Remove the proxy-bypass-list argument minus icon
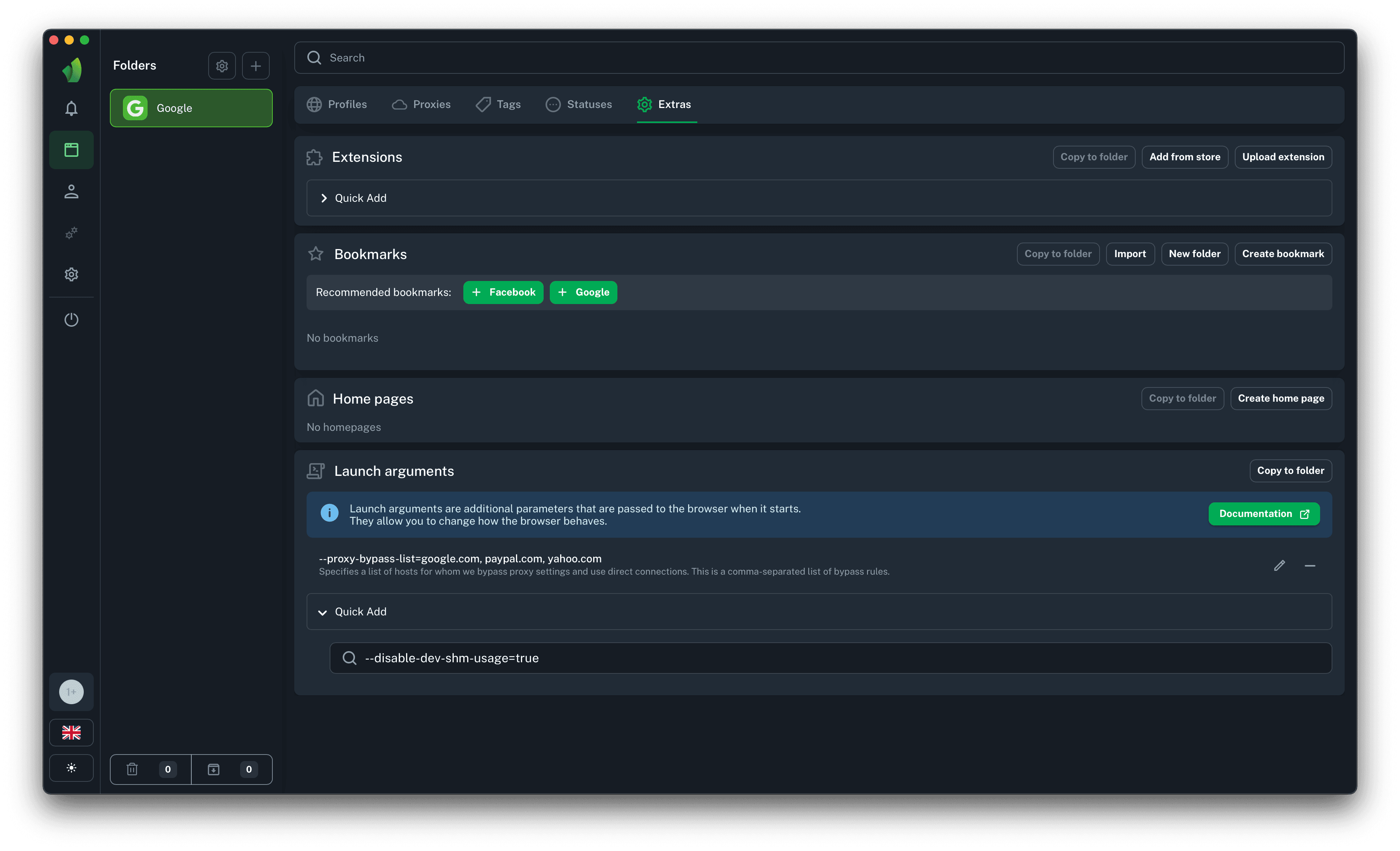 1310,566
